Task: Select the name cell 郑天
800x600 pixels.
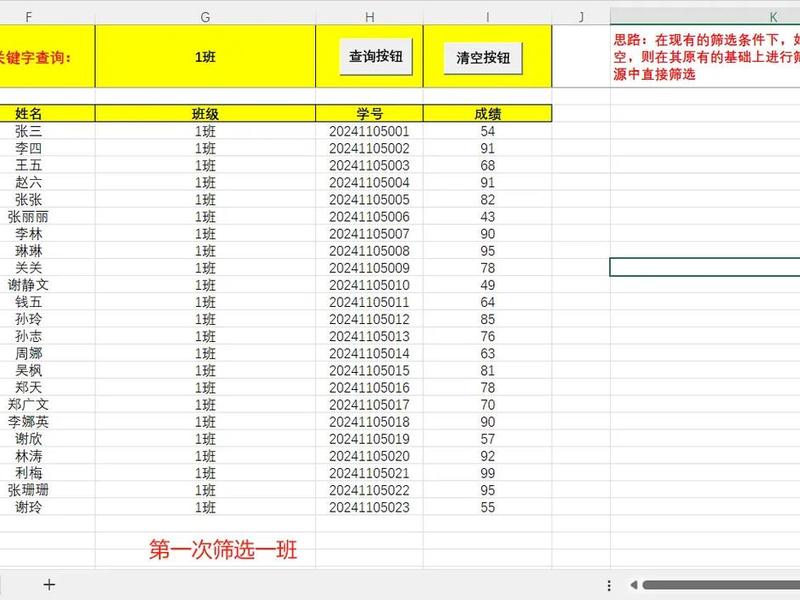Action: pos(47,387)
